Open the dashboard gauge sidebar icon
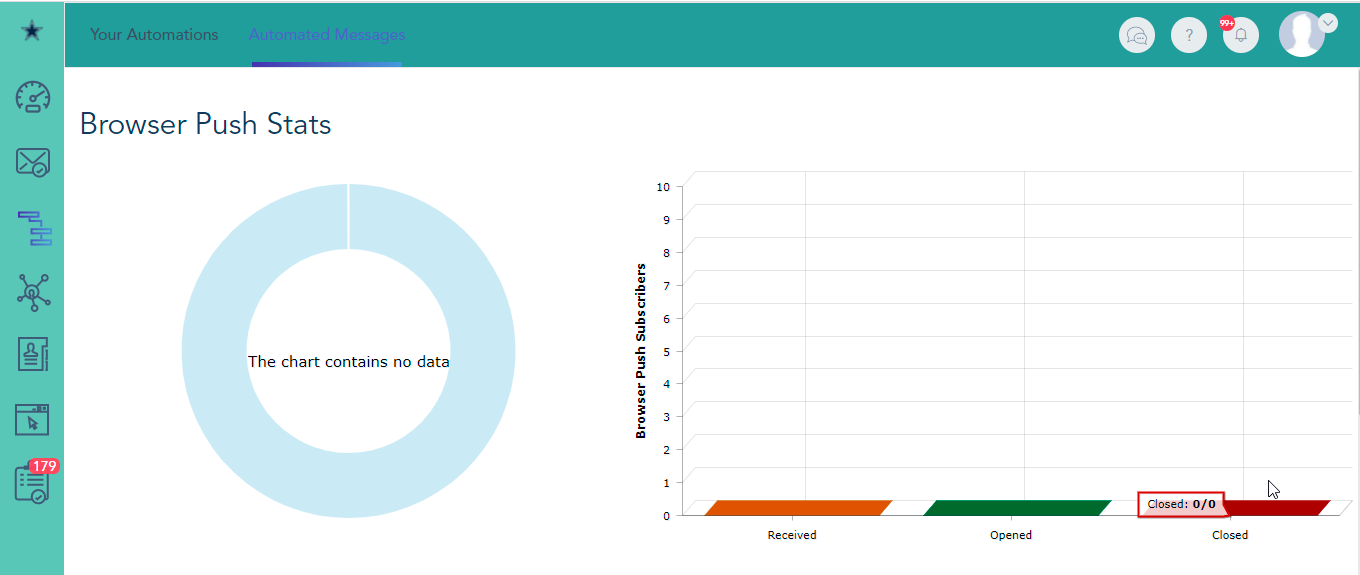Image resolution: width=1360 pixels, height=575 pixels. pyautogui.click(x=33, y=96)
